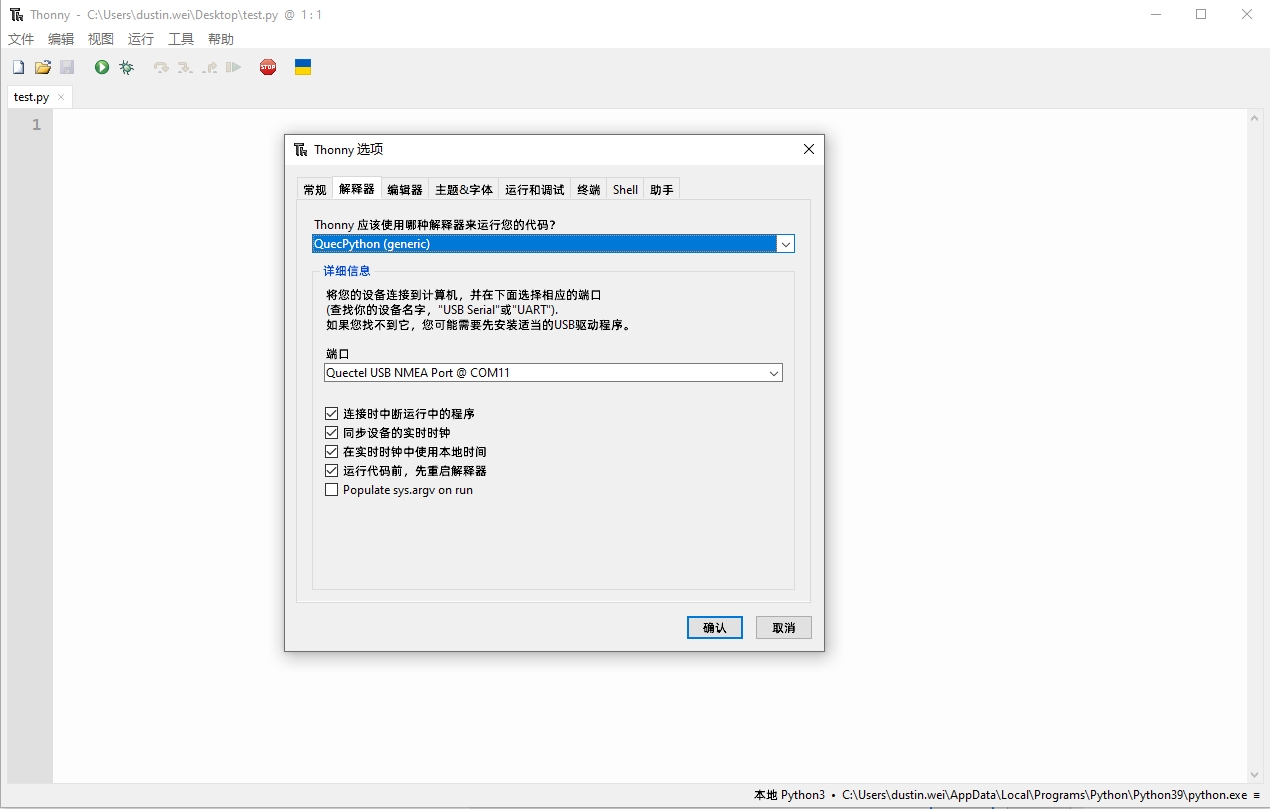Close the test.py tab with x
1270x809 pixels.
pos(61,97)
